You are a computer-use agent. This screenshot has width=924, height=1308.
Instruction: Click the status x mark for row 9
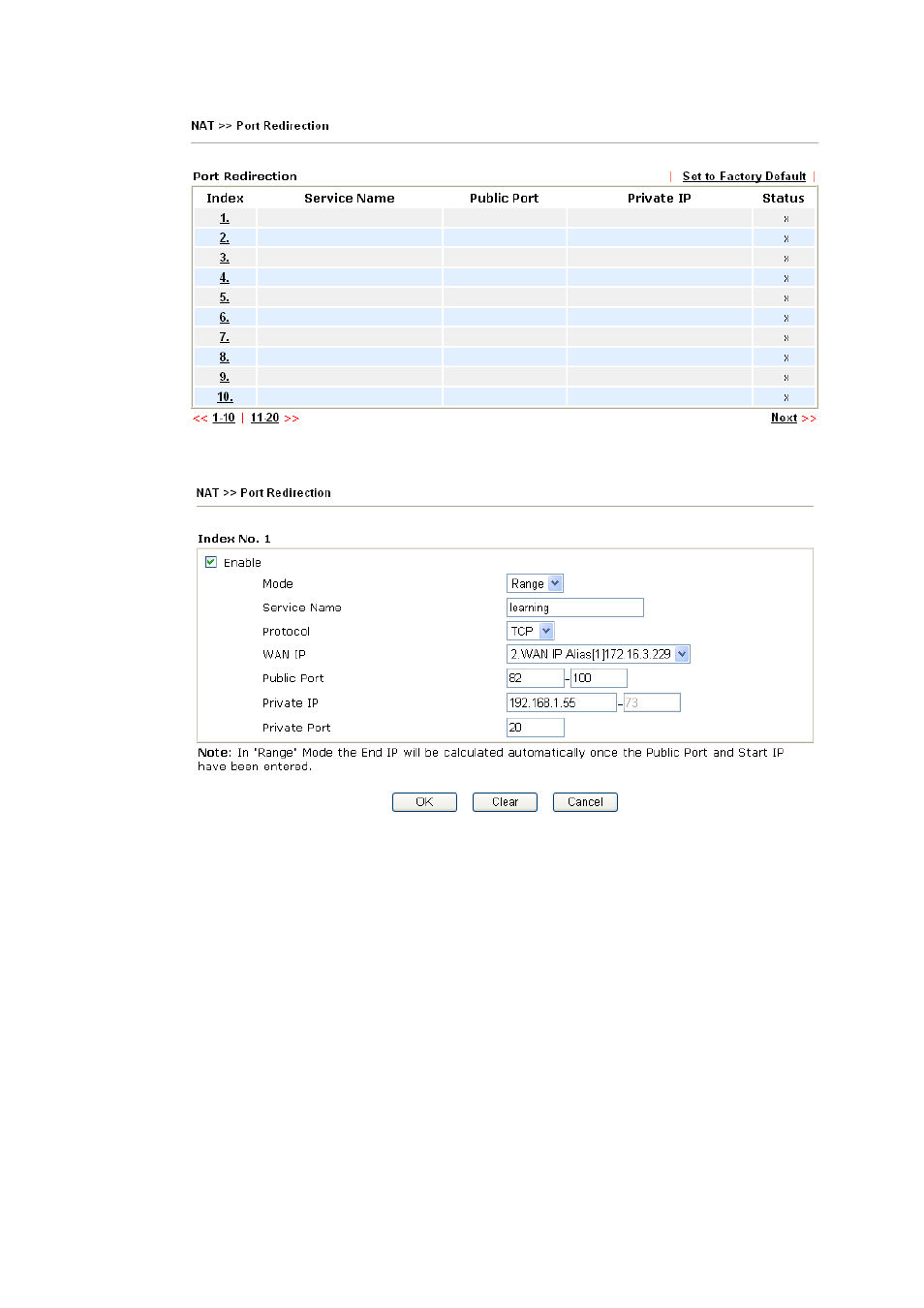[785, 378]
